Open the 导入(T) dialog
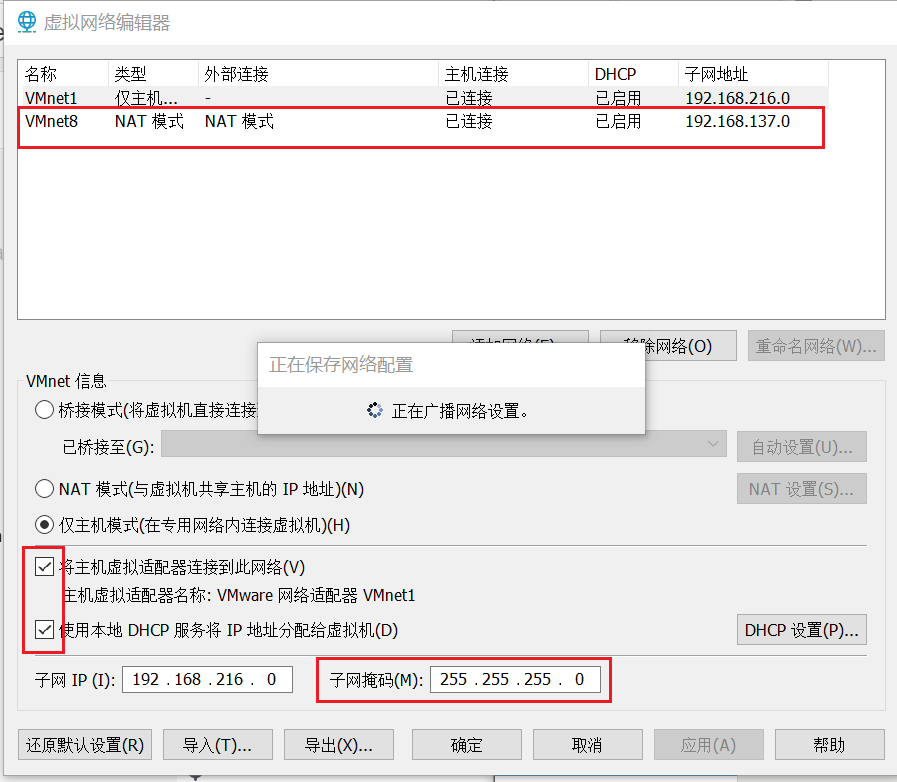This screenshot has height=782, width=897. click(218, 744)
